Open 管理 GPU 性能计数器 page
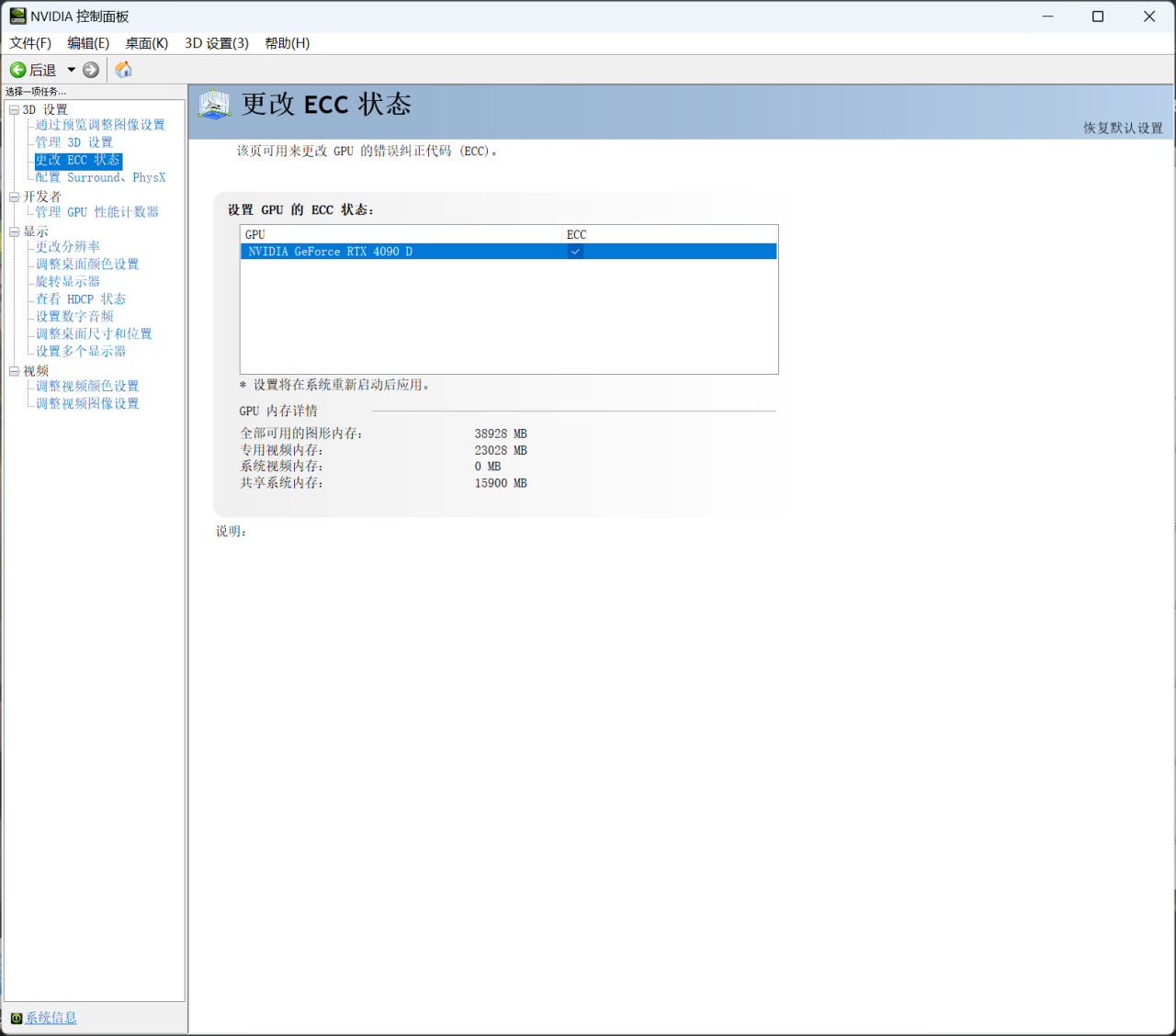 click(x=97, y=212)
